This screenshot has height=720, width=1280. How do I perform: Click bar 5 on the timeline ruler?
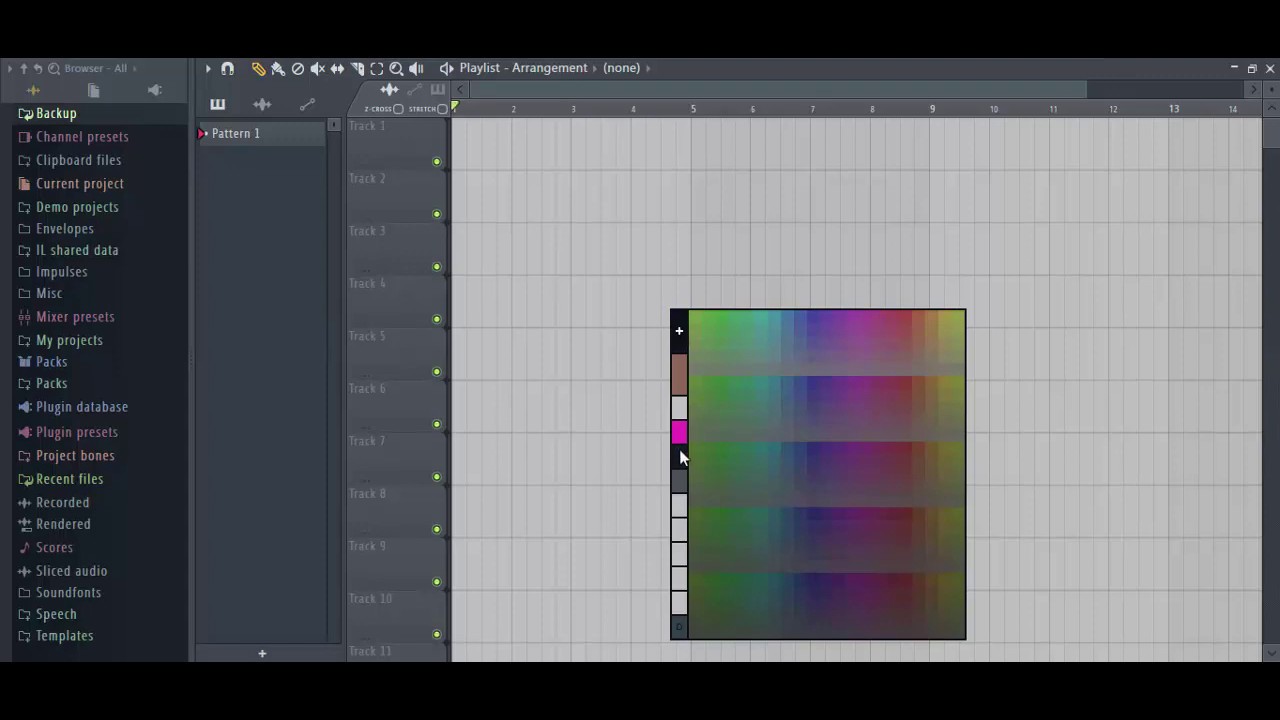693,109
